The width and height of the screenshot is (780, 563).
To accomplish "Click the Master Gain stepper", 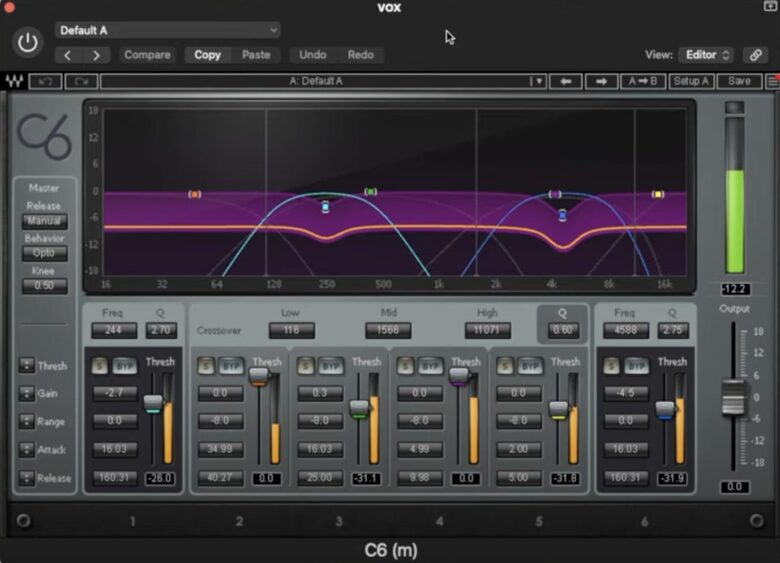I will 26,393.
